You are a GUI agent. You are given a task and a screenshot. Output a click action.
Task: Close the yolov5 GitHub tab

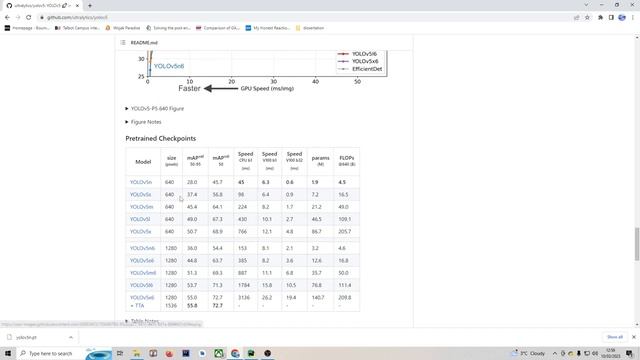click(77, 6)
